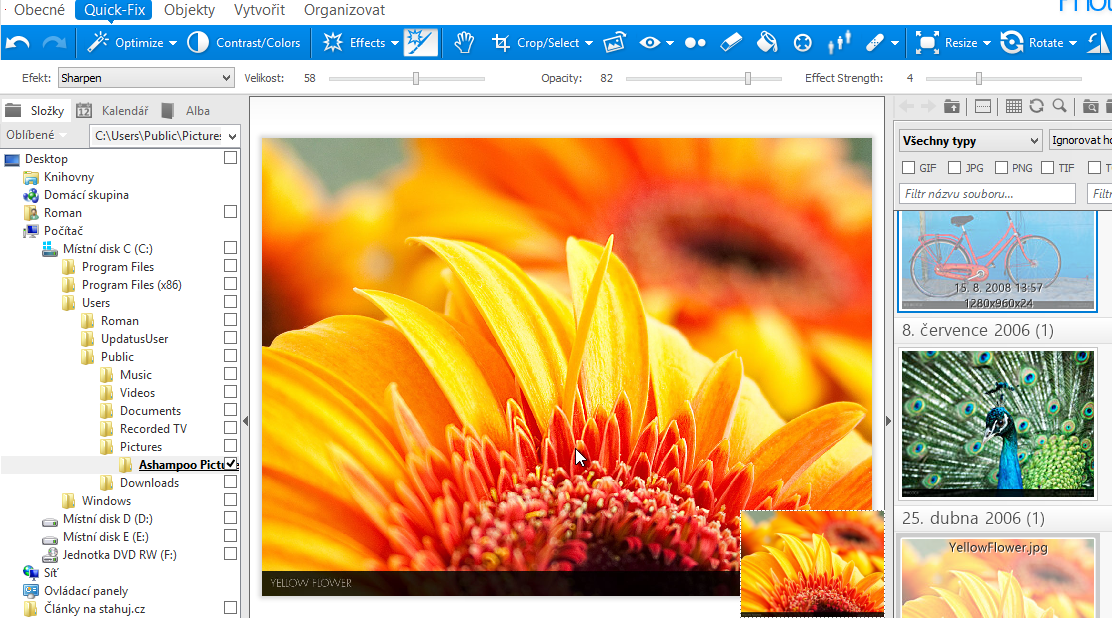
Task: Click the circular target tool icon
Action: (802, 43)
